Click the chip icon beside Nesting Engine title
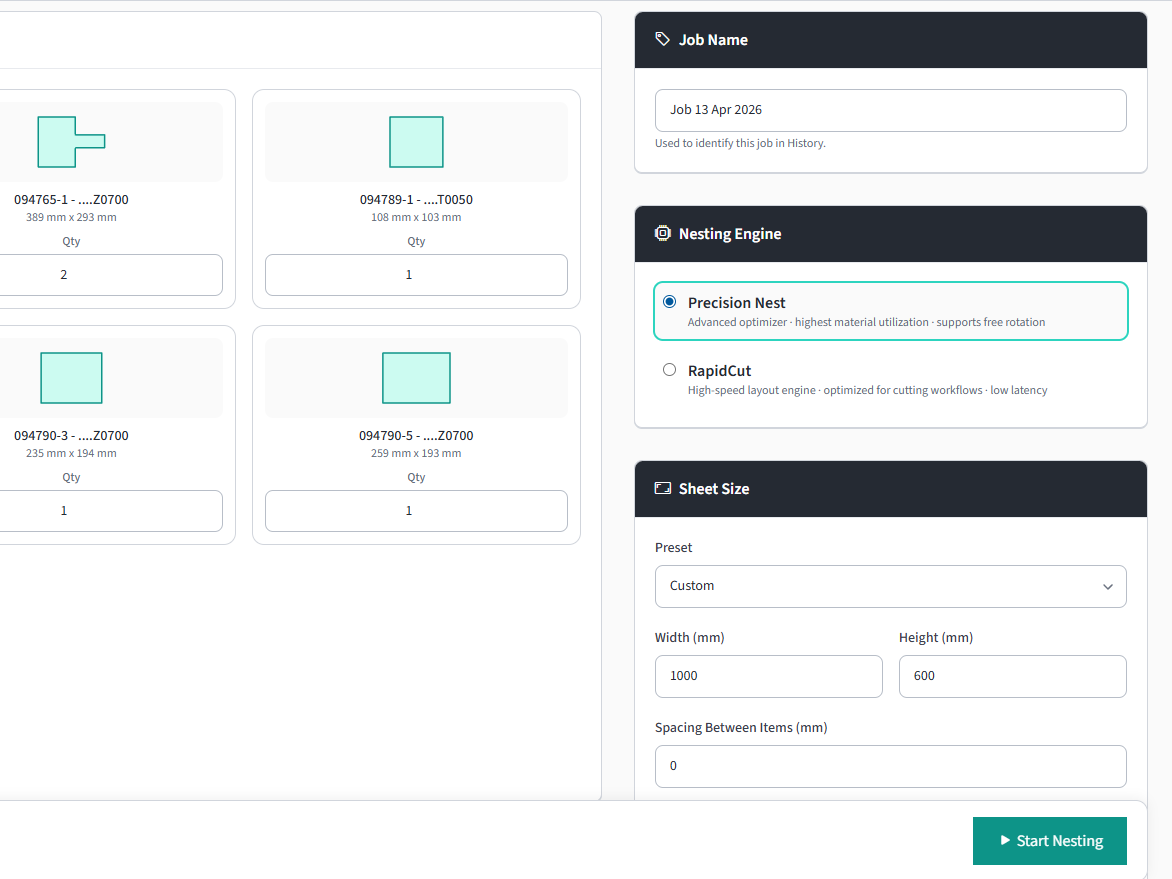The height and width of the screenshot is (879, 1172). pyautogui.click(x=662, y=233)
